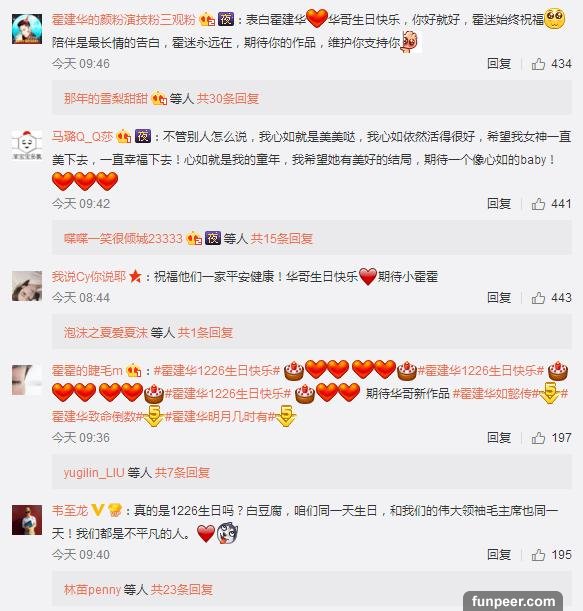Open hashtag #霍建华明月几时有#
This screenshot has width=583, height=611.
(x=221, y=417)
